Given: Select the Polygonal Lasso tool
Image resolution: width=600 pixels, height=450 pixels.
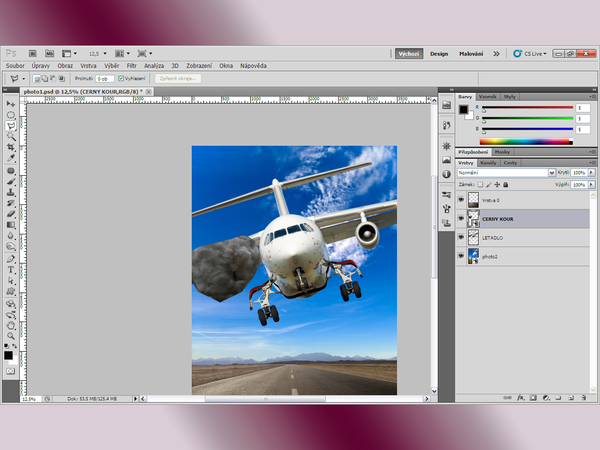Looking at the screenshot, I should 11,125.
